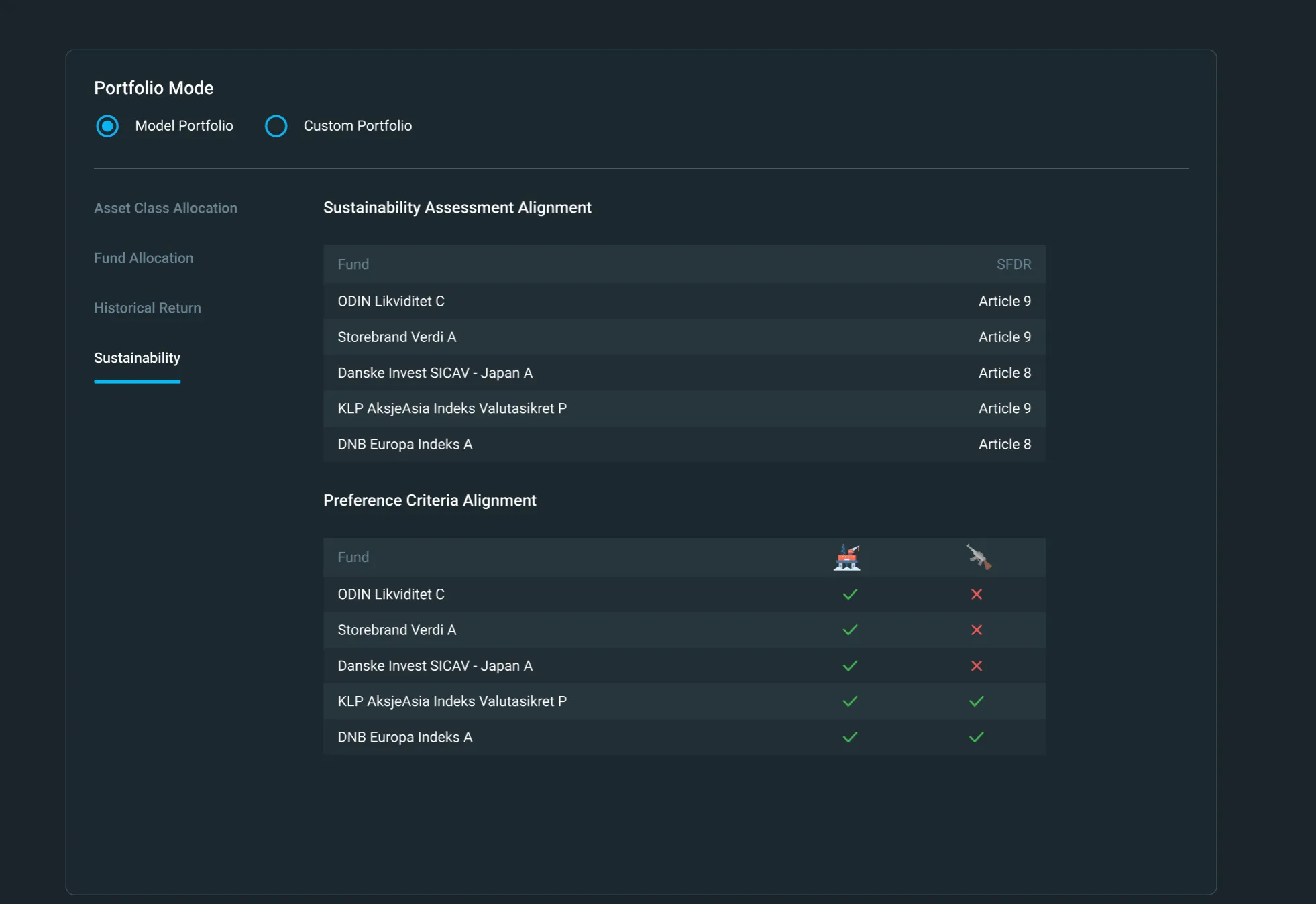
Task: Click Article 8 value for DNB Europa Indeks A
Action: (x=1005, y=444)
